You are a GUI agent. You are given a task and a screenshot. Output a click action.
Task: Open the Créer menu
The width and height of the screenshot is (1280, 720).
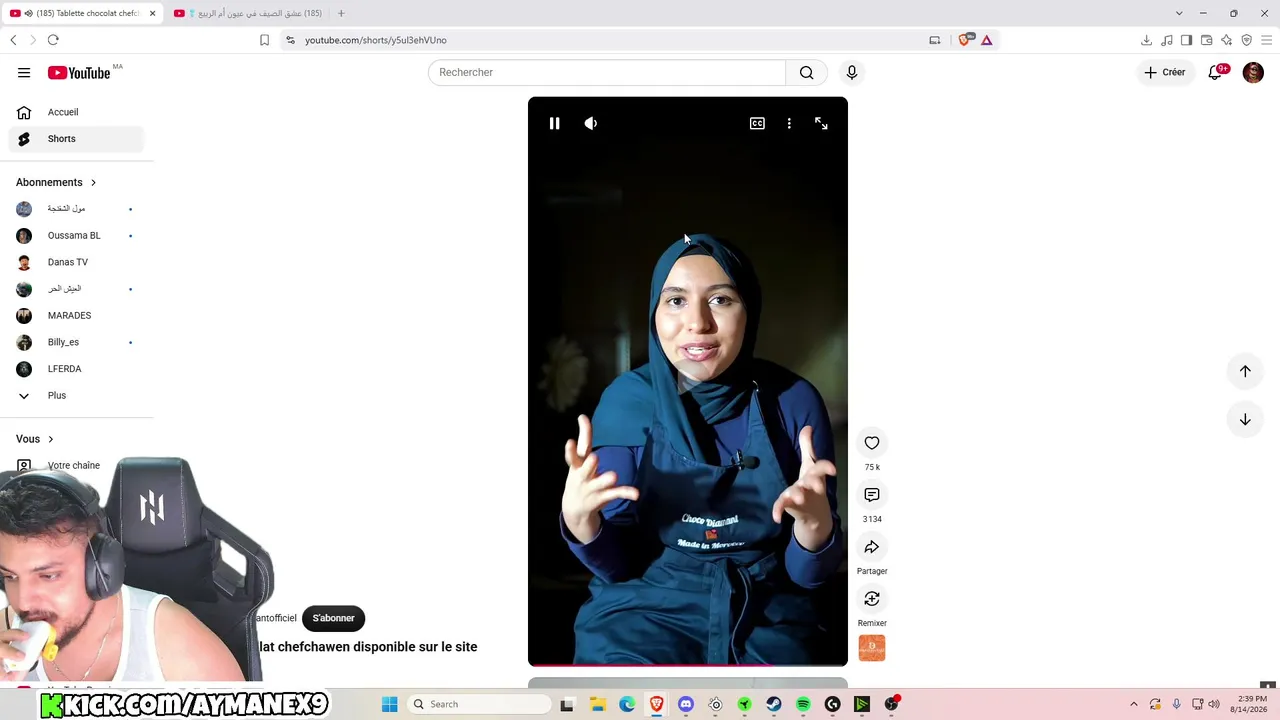click(1165, 72)
